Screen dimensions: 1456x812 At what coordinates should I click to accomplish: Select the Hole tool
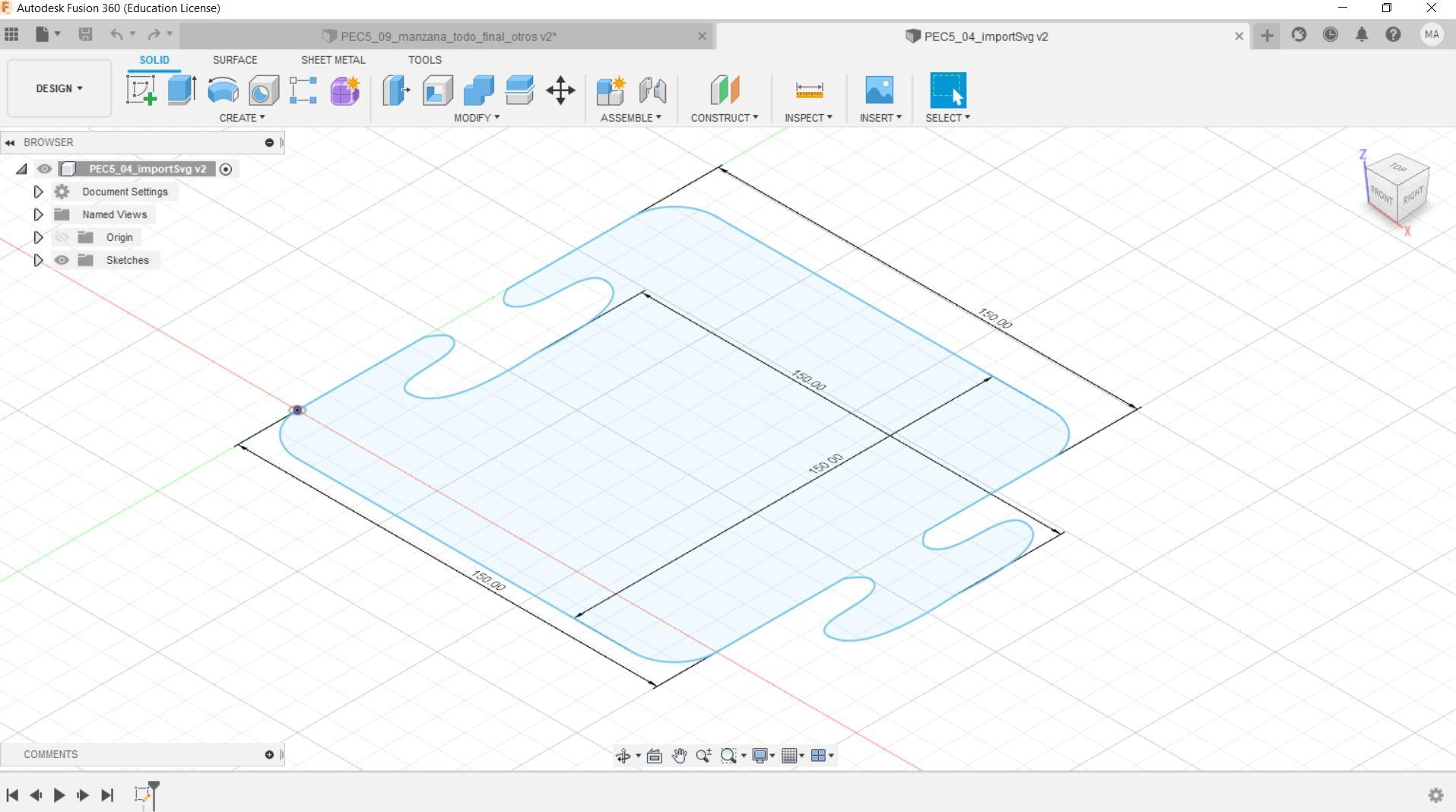[263, 90]
